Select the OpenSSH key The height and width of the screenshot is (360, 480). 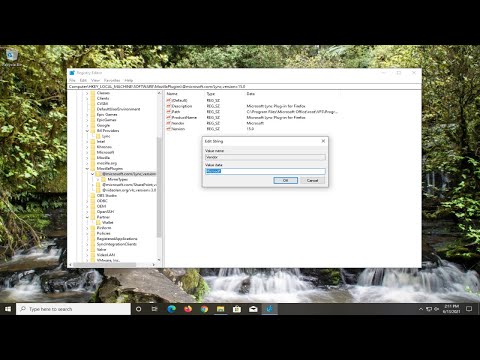(x=105, y=212)
